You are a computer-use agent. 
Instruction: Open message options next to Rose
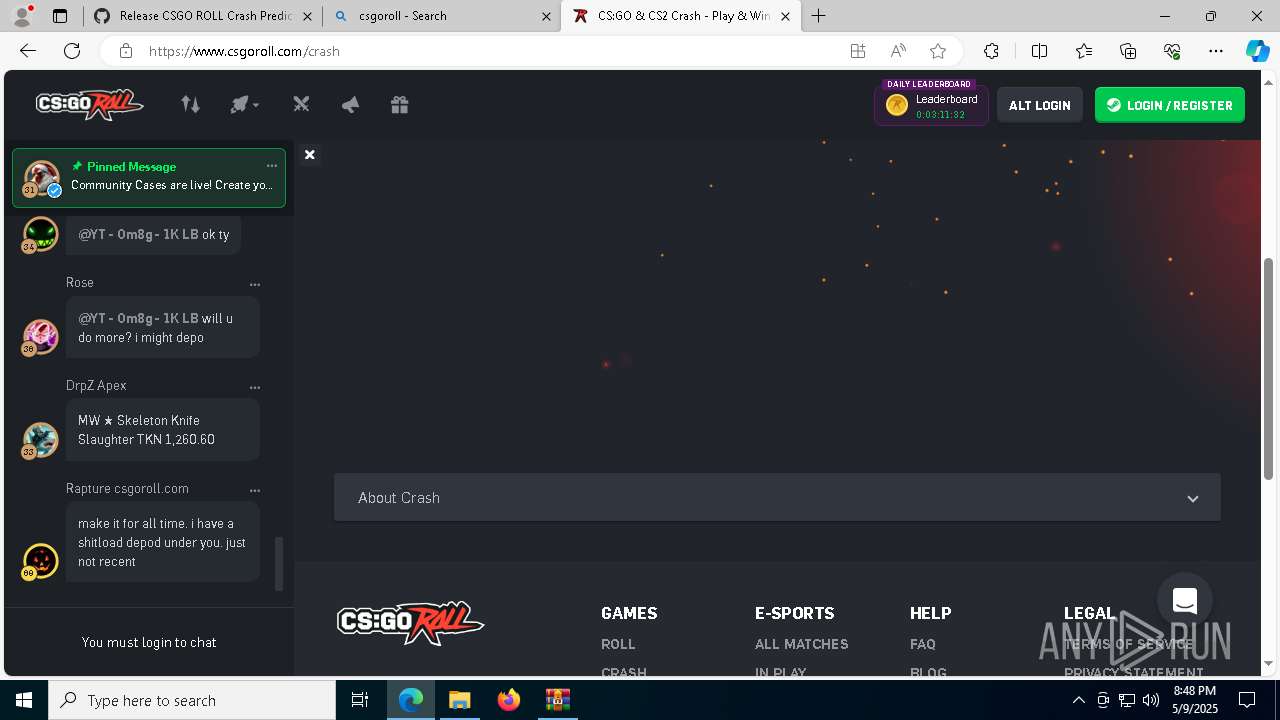[254, 284]
